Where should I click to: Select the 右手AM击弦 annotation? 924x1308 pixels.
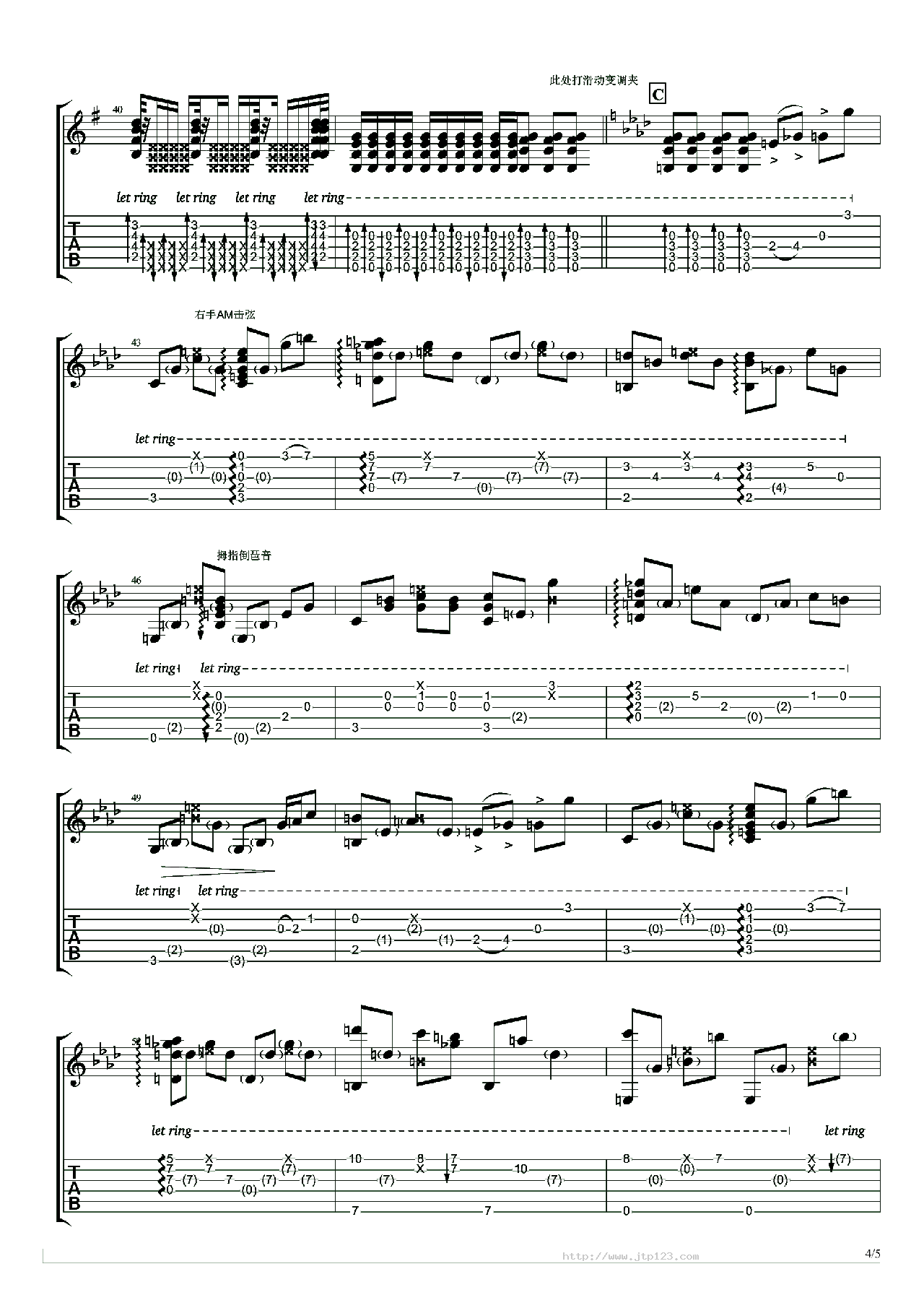coord(225,315)
